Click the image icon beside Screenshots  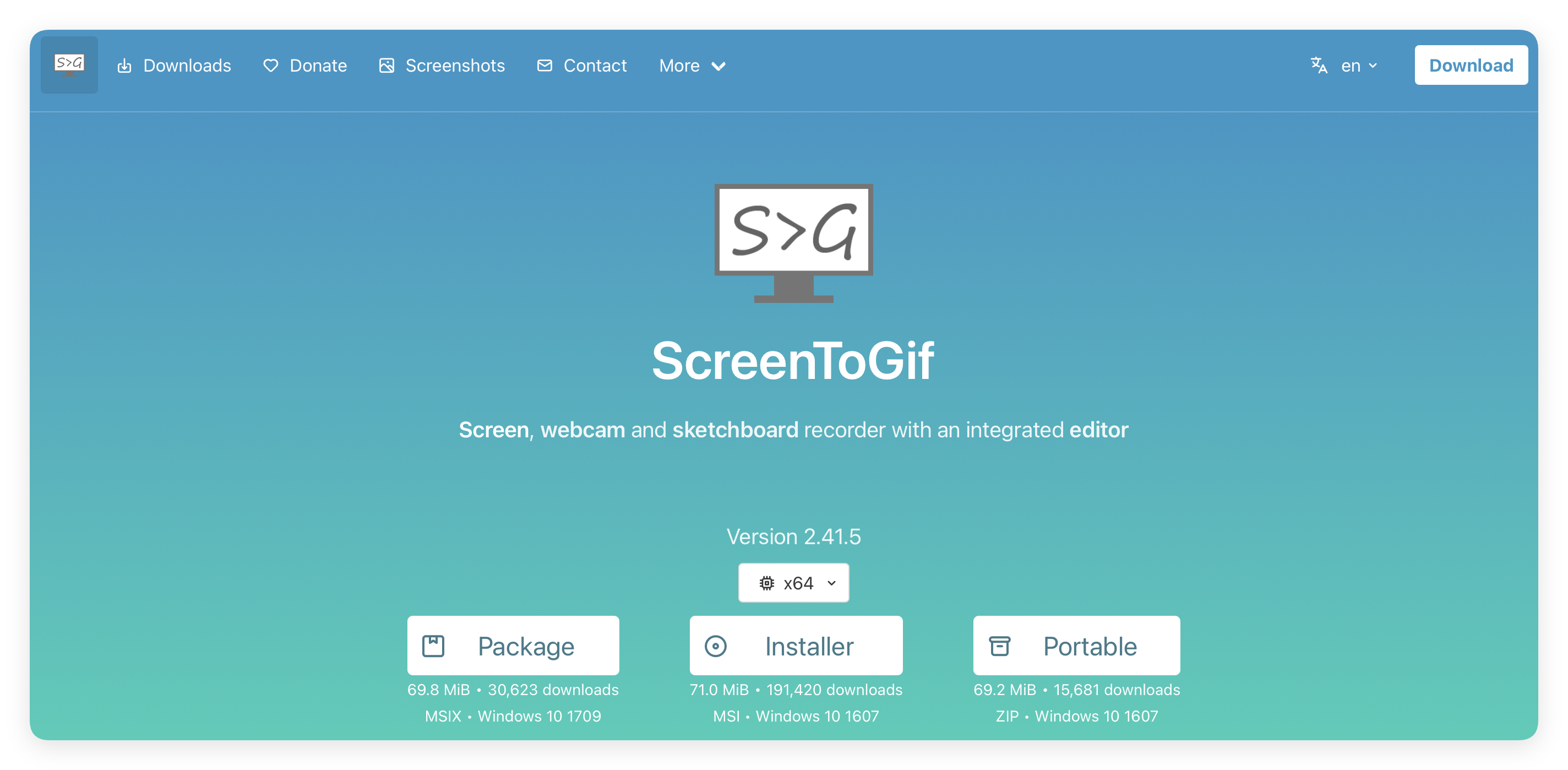point(386,66)
